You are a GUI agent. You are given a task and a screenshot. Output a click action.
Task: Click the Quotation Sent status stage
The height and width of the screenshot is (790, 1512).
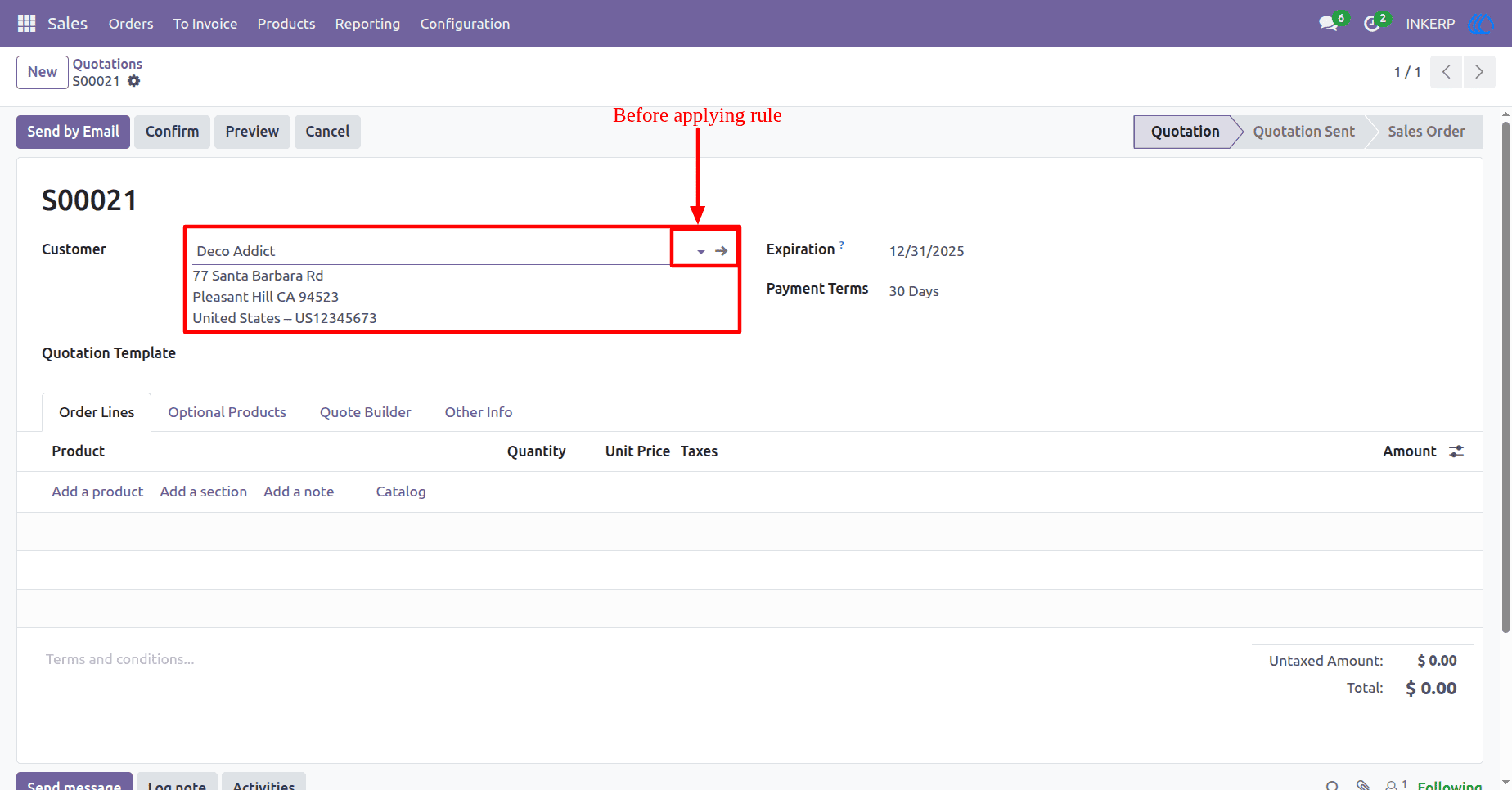[x=1303, y=132]
